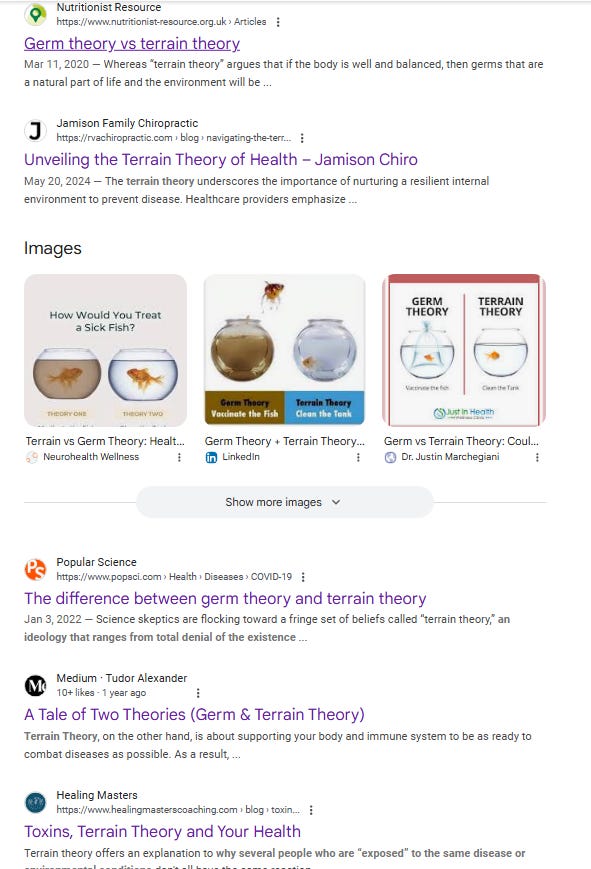Open 'The difference between germ theory and terrain theory'
The image size is (591, 869).
click(225, 599)
